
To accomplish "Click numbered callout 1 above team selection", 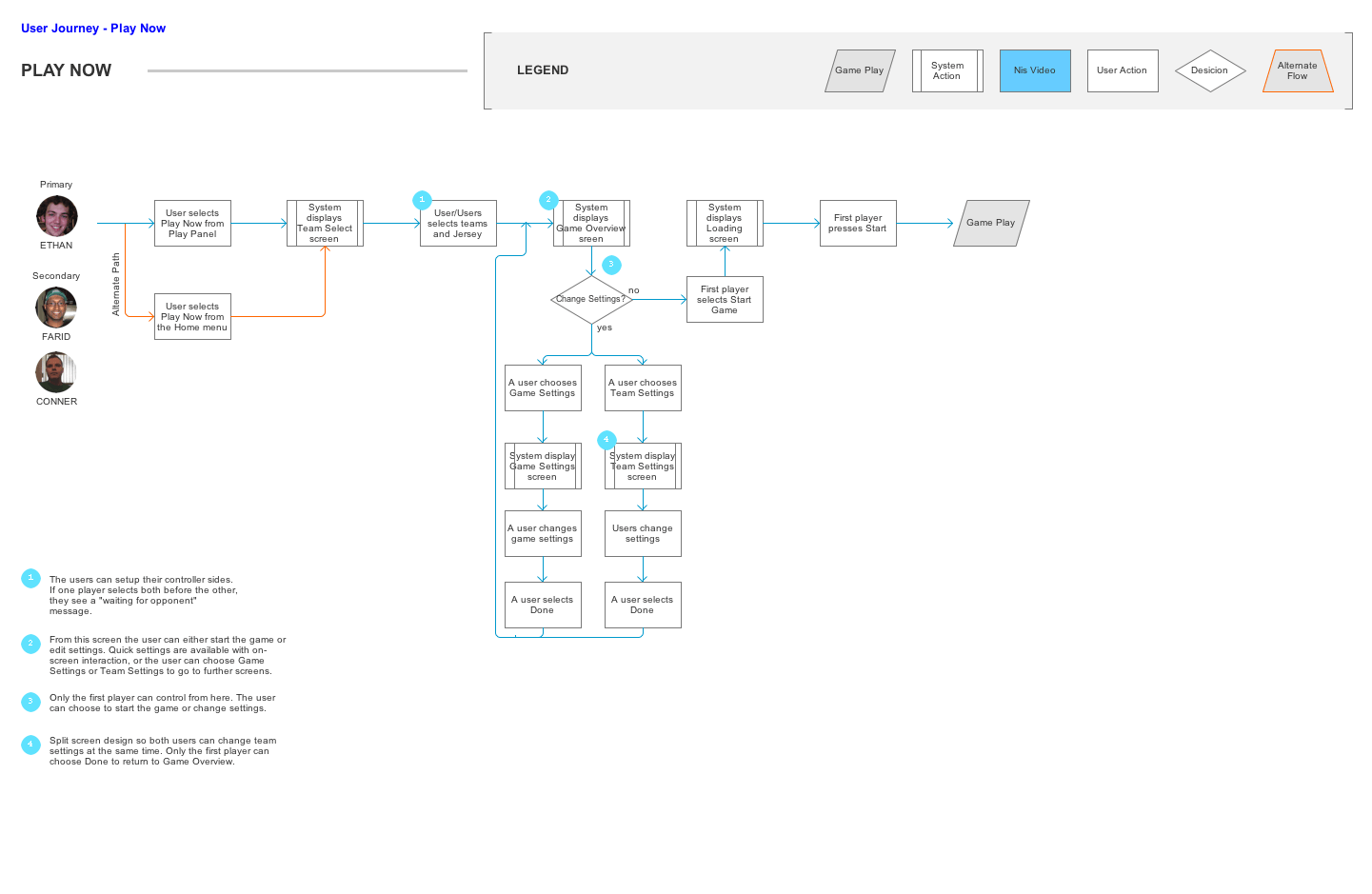I will pos(422,200).
